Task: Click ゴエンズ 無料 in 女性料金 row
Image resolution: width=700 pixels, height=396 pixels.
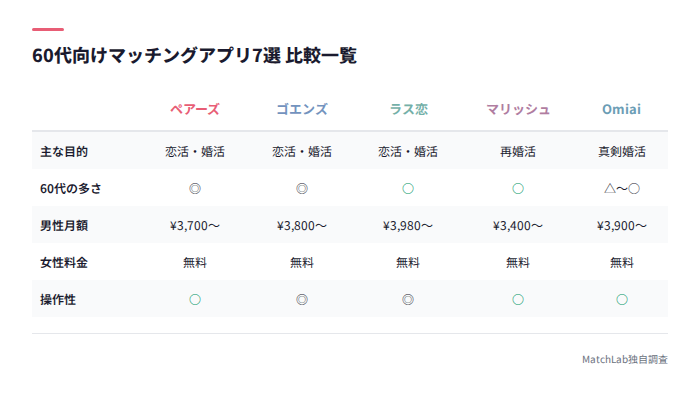Action: (302, 263)
